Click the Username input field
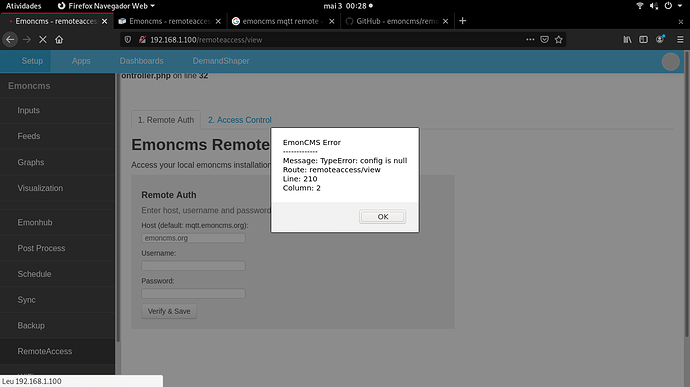 pyautogui.click(x=193, y=265)
